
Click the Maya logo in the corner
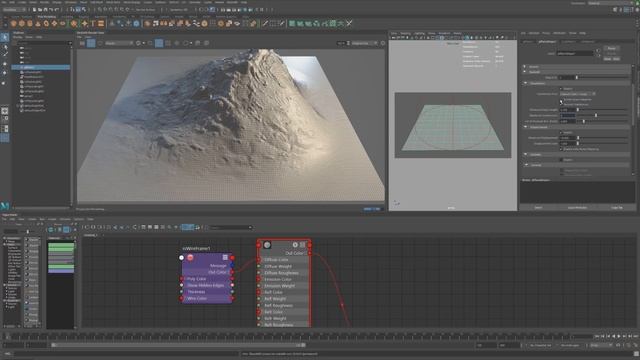pos(5,205)
